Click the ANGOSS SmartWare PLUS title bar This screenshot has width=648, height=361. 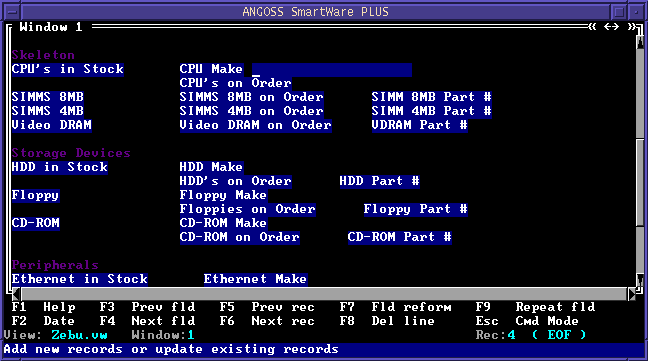(316, 12)
